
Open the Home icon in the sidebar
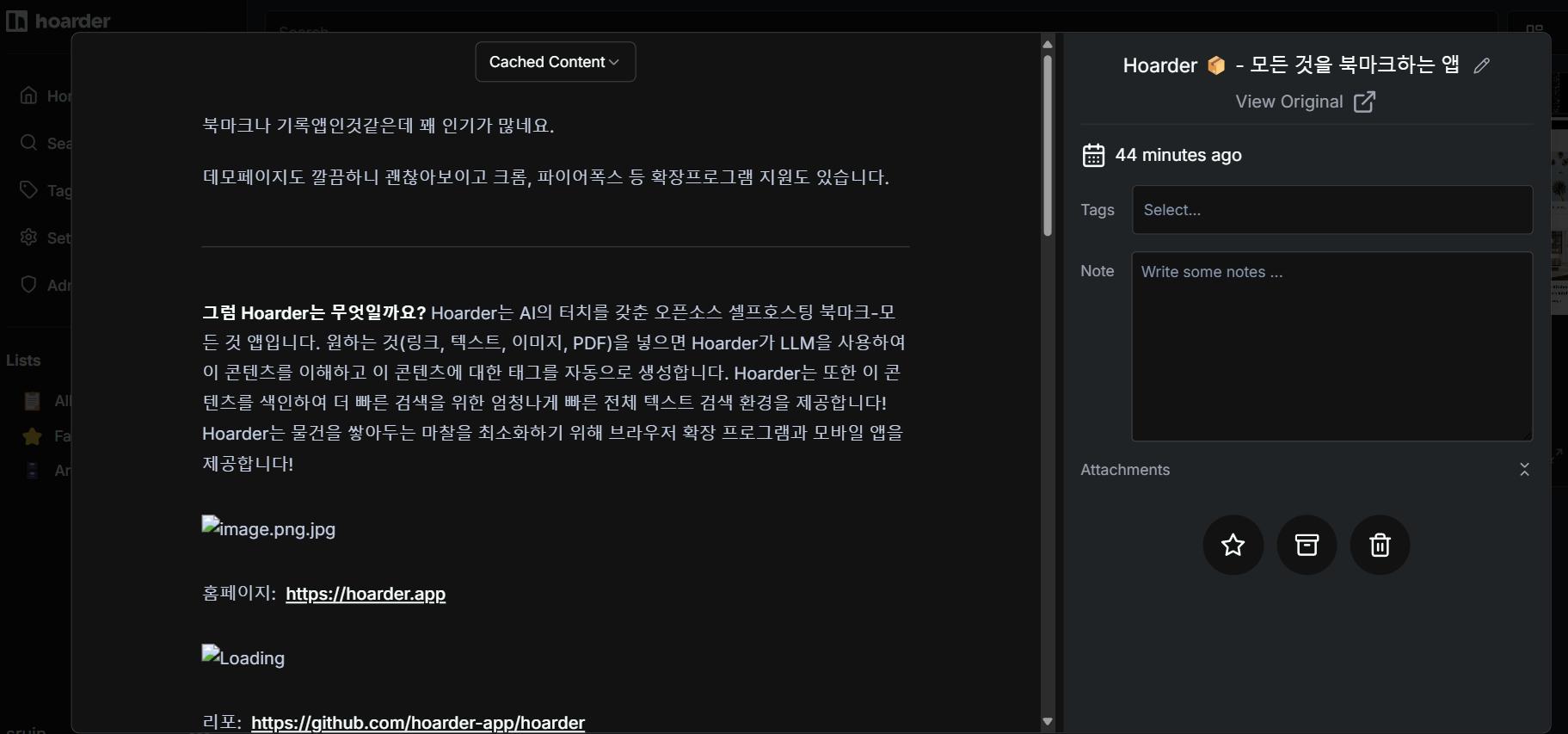tap(29, 96)
